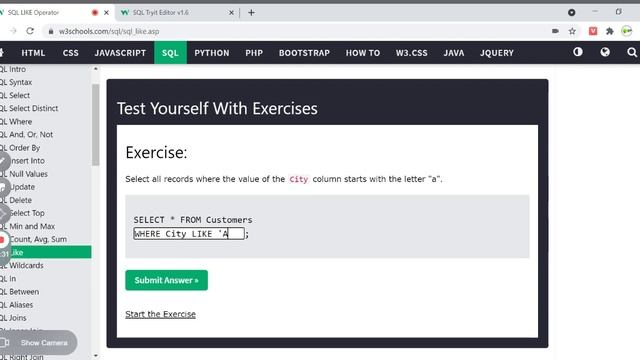This screenshot has width=640, height=360.
Task: Click the SELECT * FROM Customers line
Action: click(x=193, y=220)
